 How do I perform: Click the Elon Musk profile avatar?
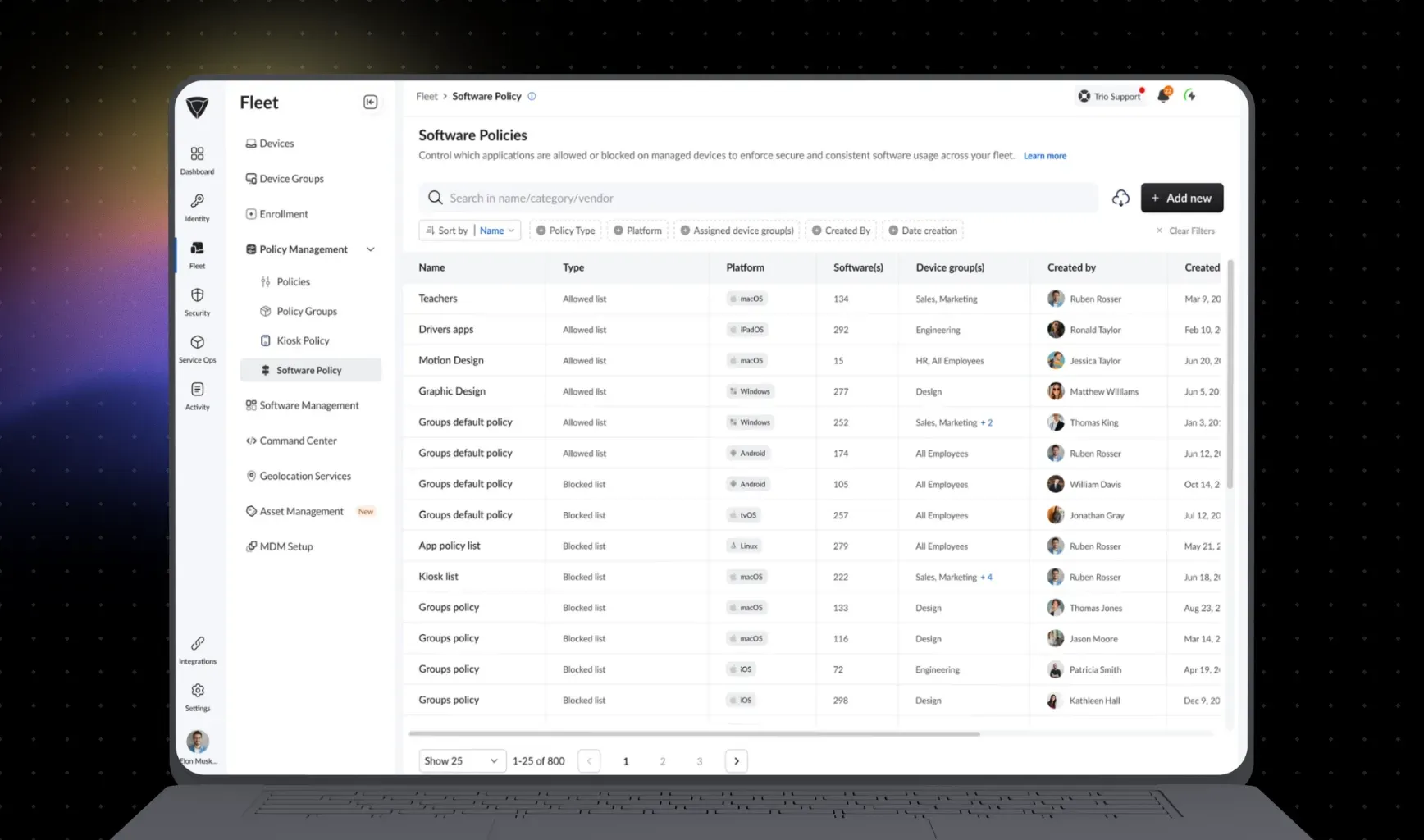click(198, 742)
